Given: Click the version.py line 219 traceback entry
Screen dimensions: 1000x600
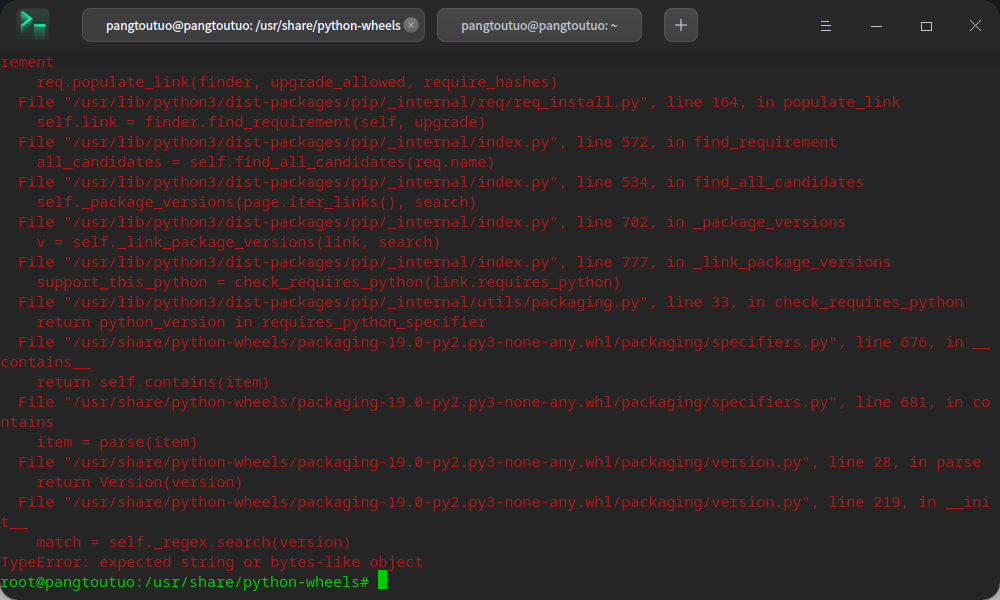Looking at the screenshot, I should tap(495, 512).
